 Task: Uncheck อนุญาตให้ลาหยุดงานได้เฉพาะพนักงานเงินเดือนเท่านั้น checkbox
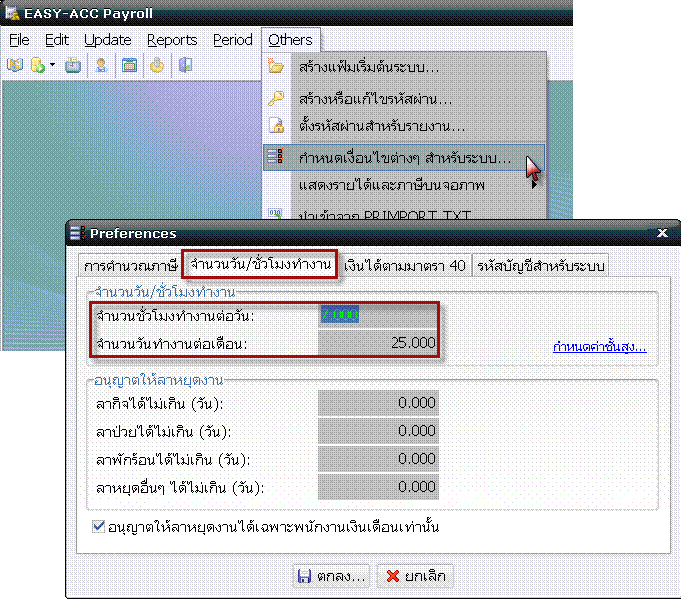click(98, 526)
